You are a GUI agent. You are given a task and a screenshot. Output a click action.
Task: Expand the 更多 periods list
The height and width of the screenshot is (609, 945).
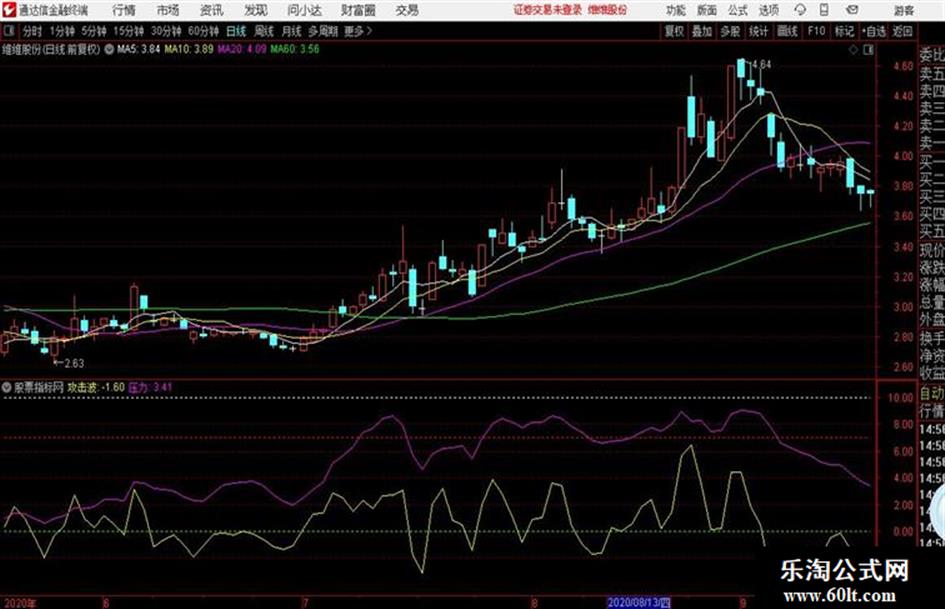click(359, 31)
